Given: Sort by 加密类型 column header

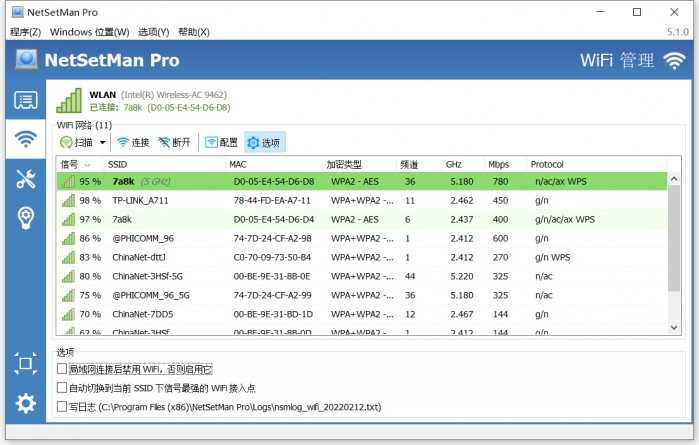Looking at the screenshot, I should pos(359,165).
